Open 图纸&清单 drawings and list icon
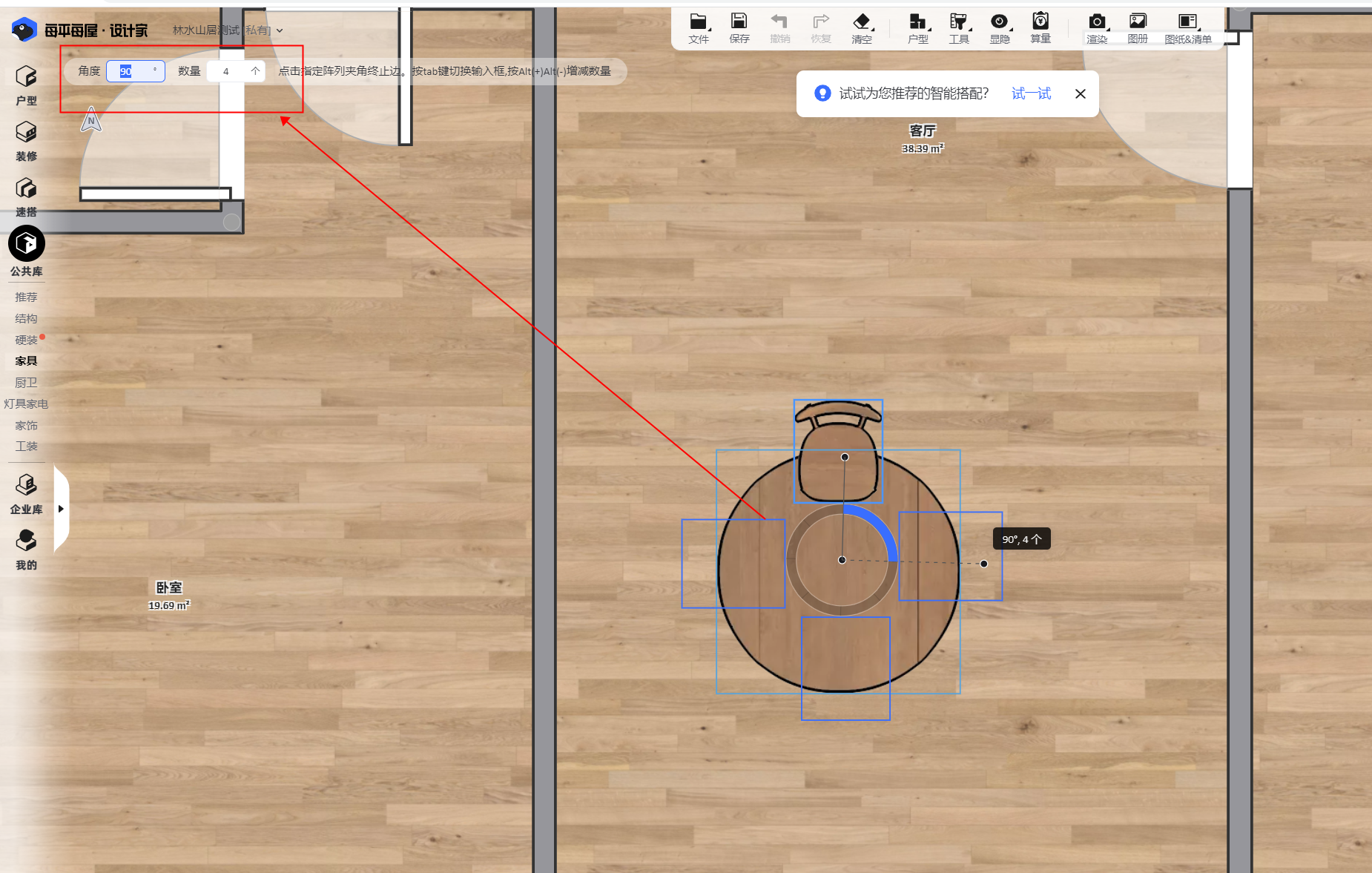 click(1188, 29)
